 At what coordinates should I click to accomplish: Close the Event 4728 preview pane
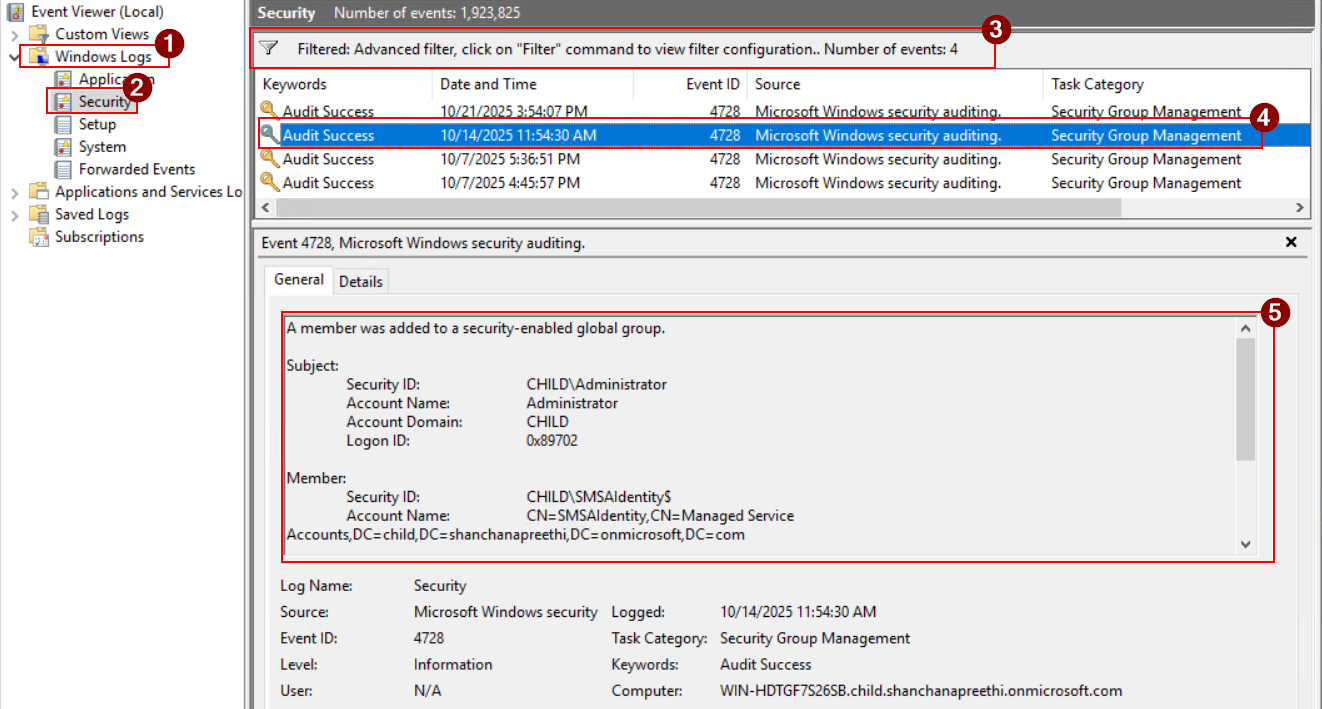(x=1290, y=242)
